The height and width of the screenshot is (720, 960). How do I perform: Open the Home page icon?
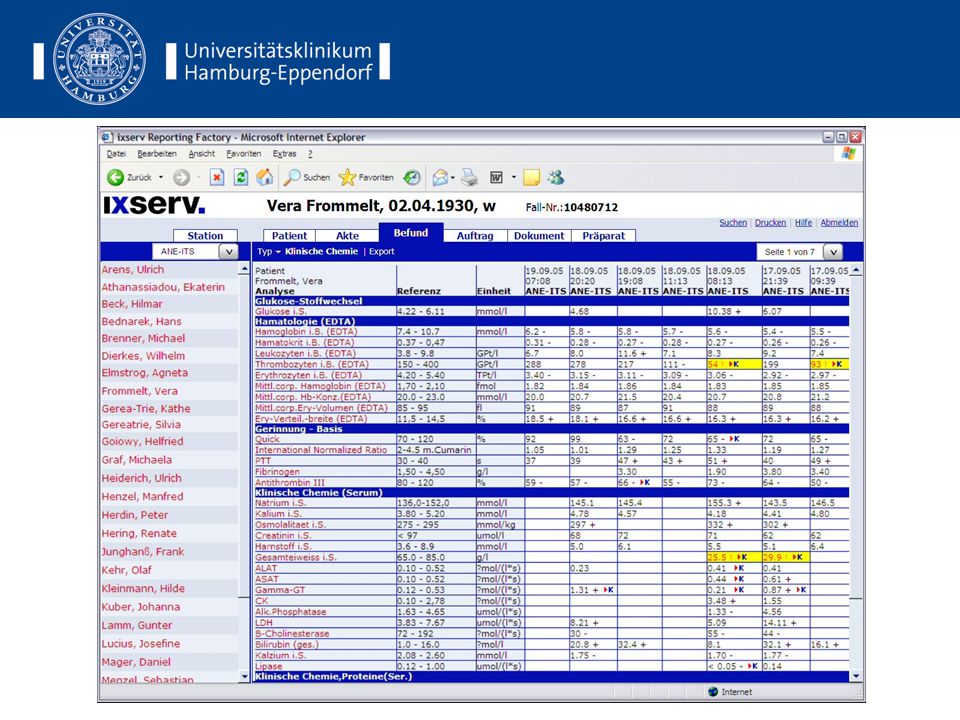[264, 178]
